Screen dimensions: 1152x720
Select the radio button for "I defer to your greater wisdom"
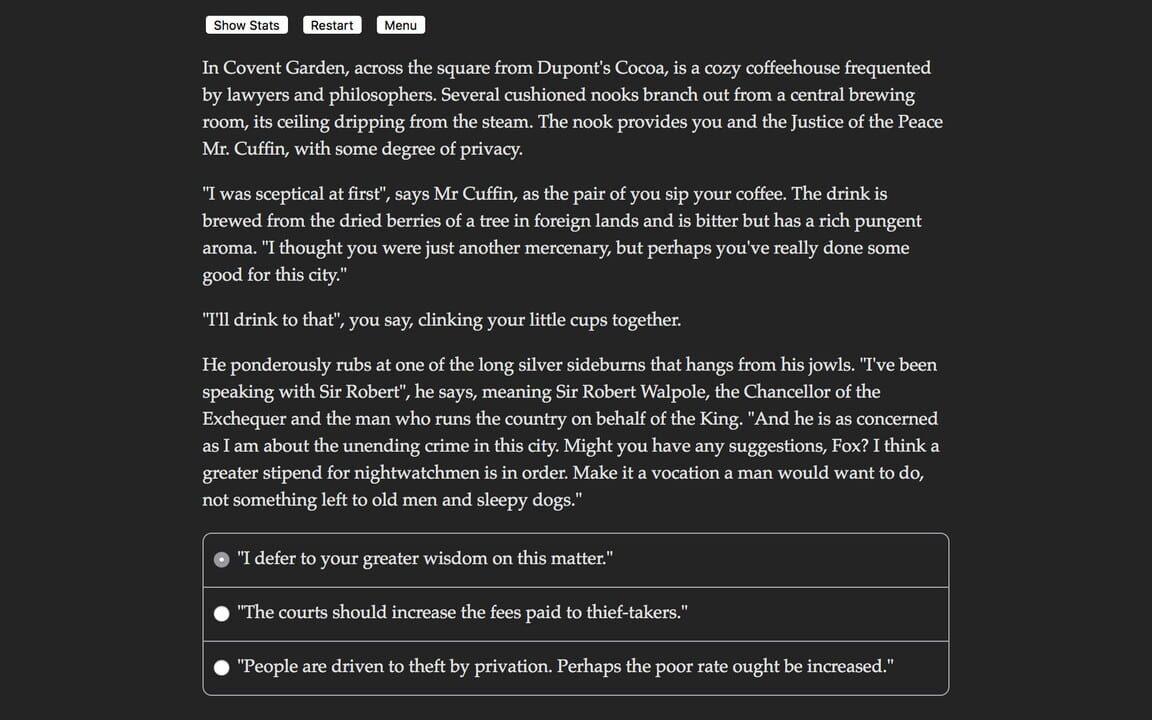pos(221,559)
